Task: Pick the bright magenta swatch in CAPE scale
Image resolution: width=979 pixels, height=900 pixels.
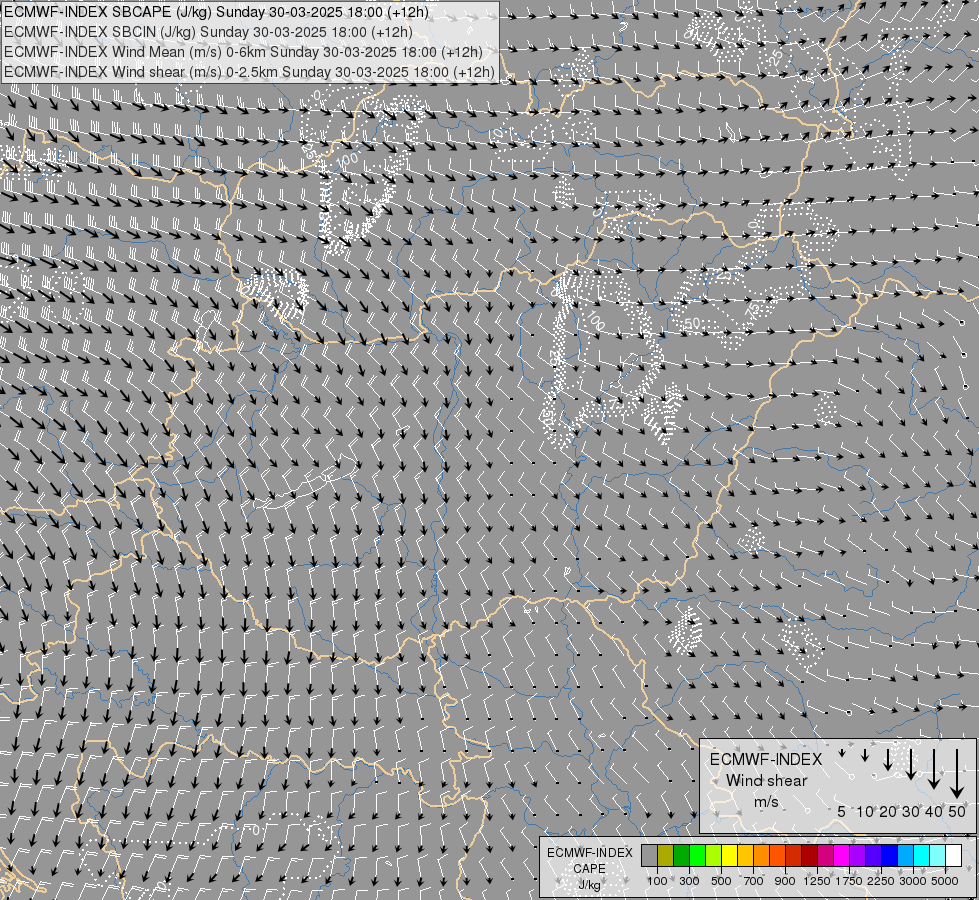Action: click(842, 855)
